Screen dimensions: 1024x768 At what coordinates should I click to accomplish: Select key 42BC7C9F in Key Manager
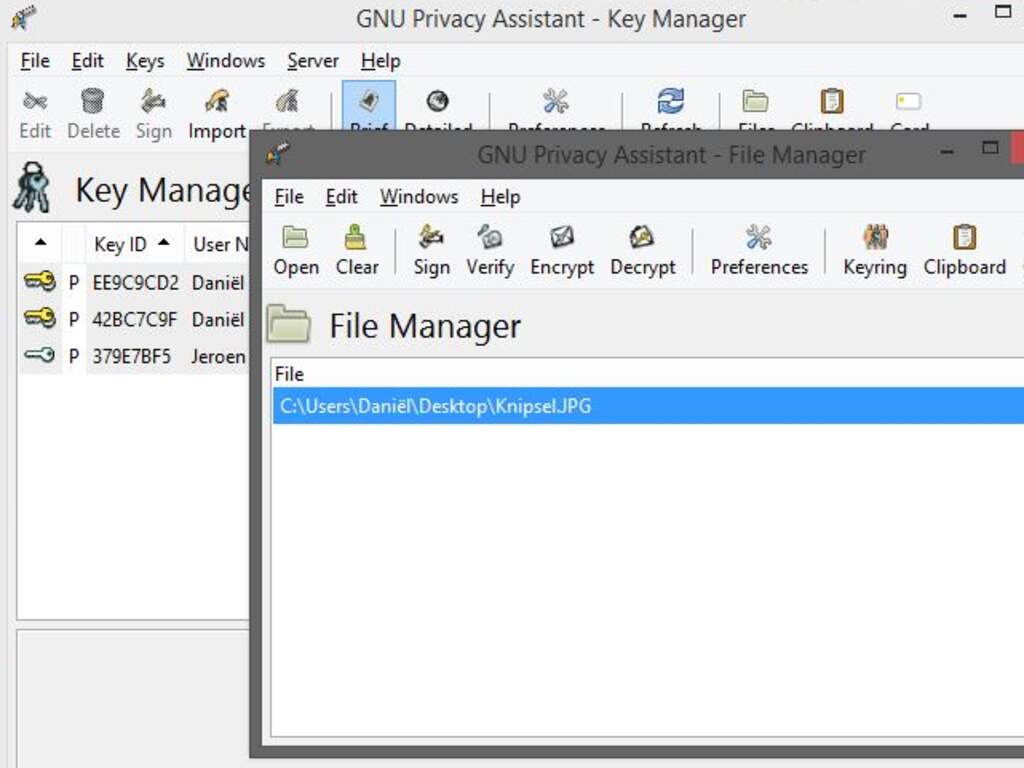135,319
